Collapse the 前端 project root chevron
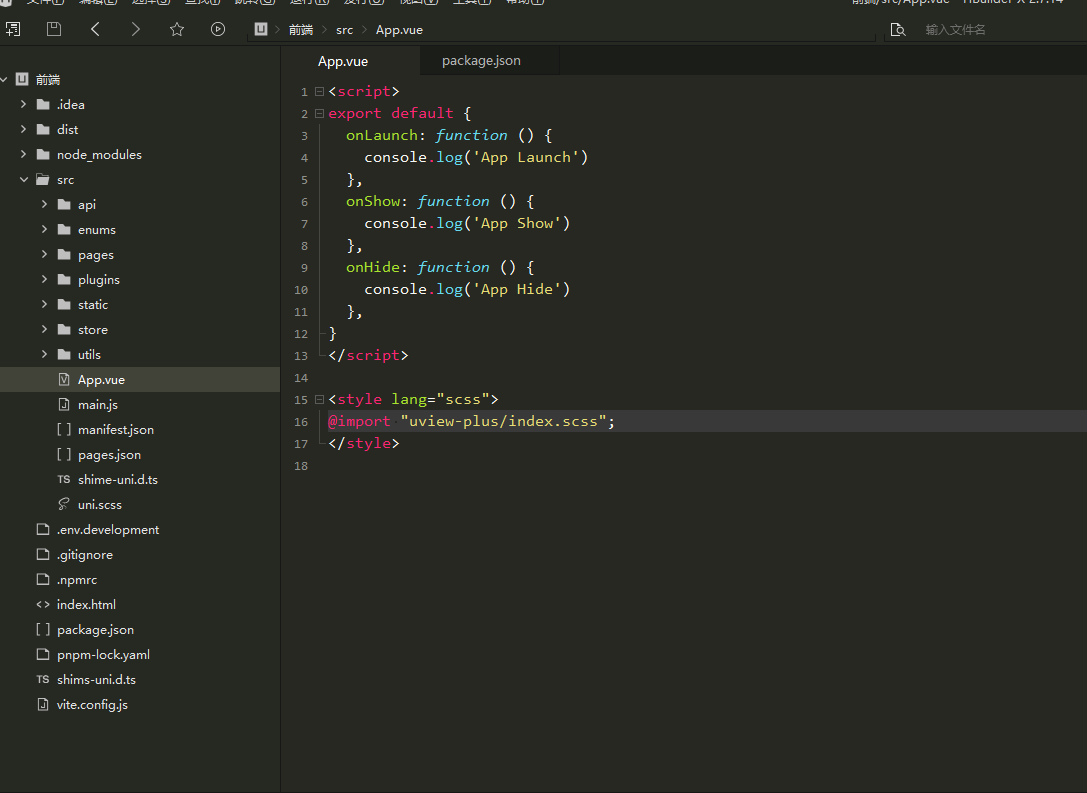Screen dimensions: 1087x793 [3, 80]
